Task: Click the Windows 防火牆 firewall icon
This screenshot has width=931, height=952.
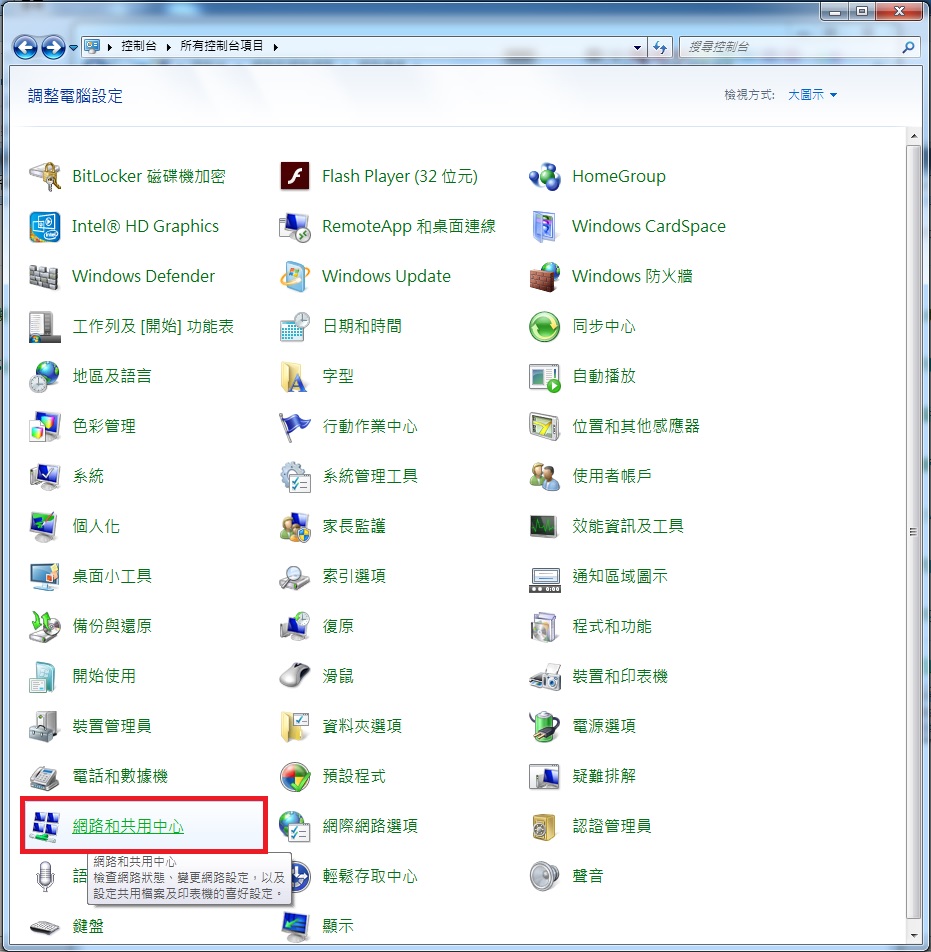Action: [545, 277]
